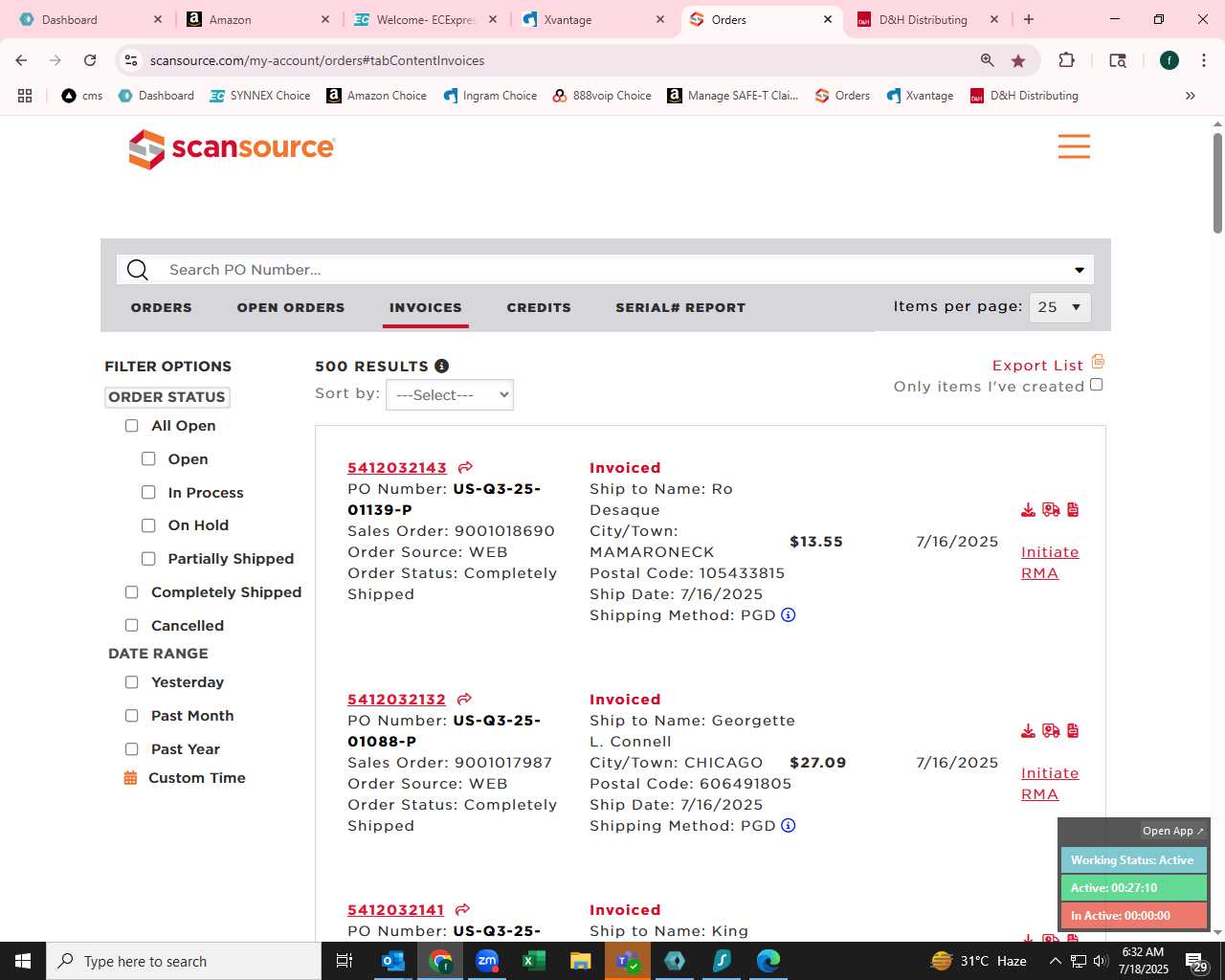Open calendar icon for Custom Time
1225x980 pixels.
click(x=130, y=778)
